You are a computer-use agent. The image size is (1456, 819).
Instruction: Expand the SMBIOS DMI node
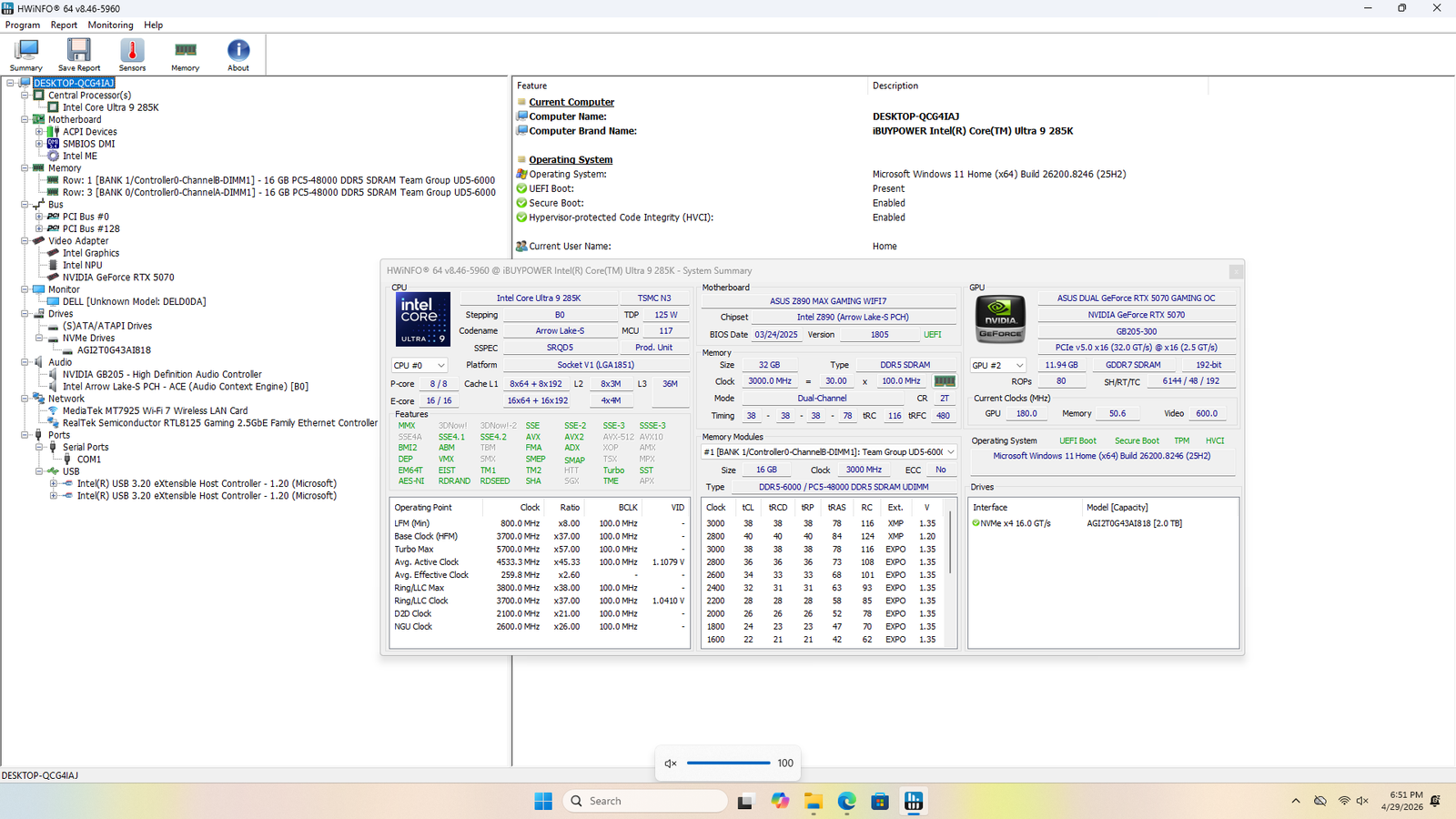click(x=39, y=144)
